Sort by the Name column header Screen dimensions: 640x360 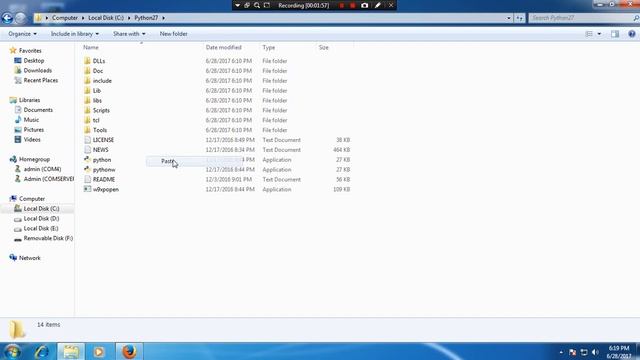click(x=91, y=47)
